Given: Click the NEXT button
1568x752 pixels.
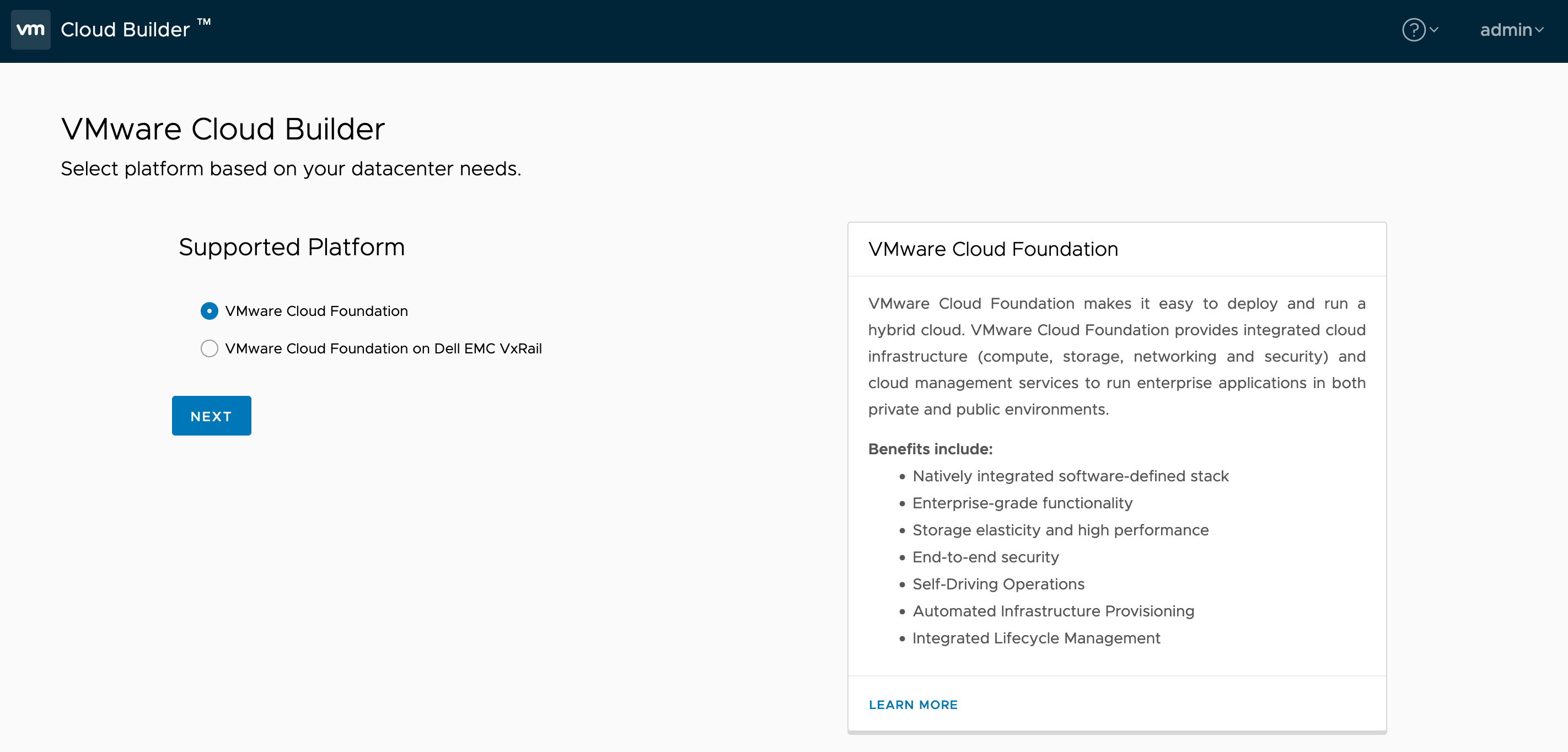Looking at the screenshot, I should point(211,416).
